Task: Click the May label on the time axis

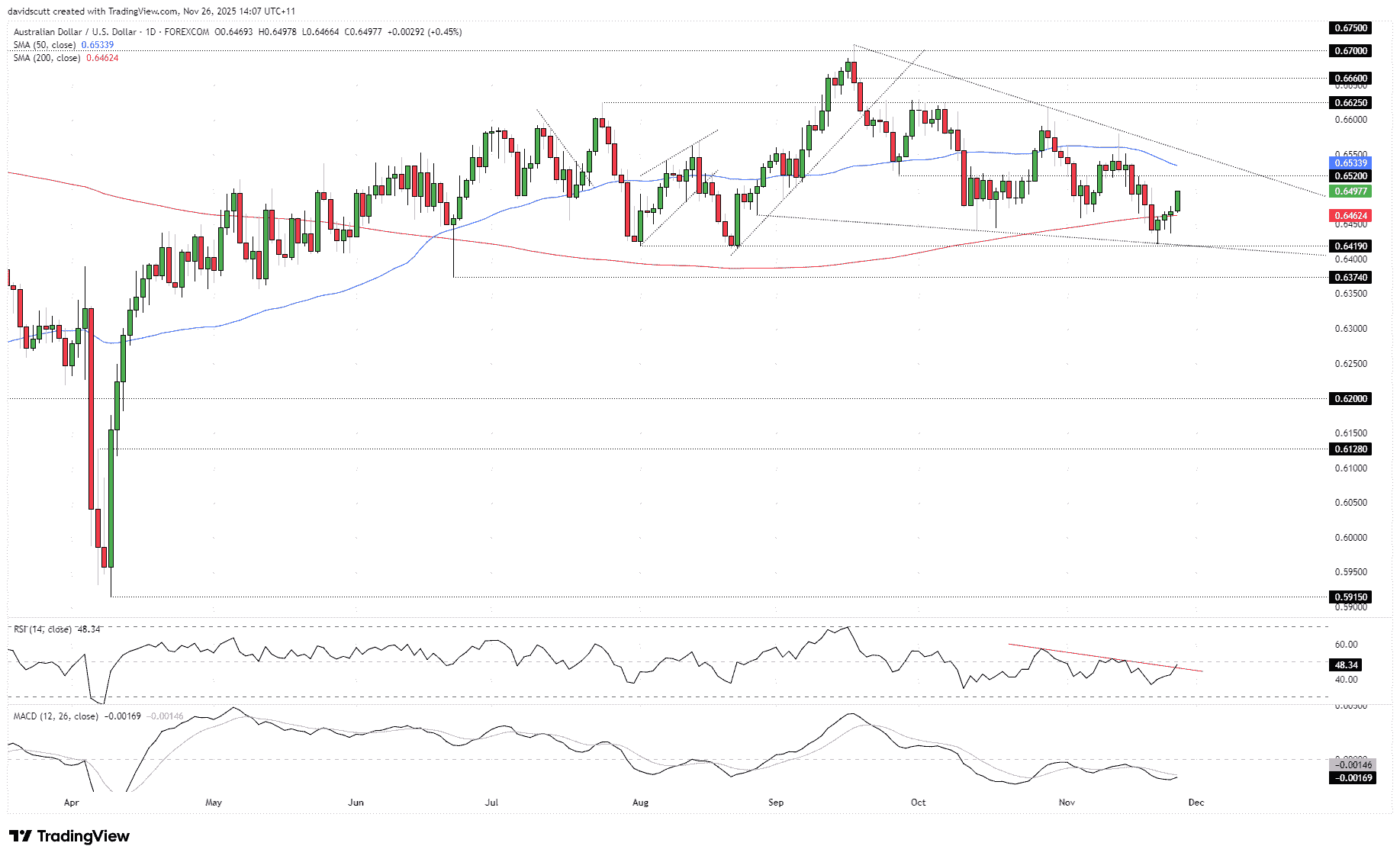Action: pos(214,803)
